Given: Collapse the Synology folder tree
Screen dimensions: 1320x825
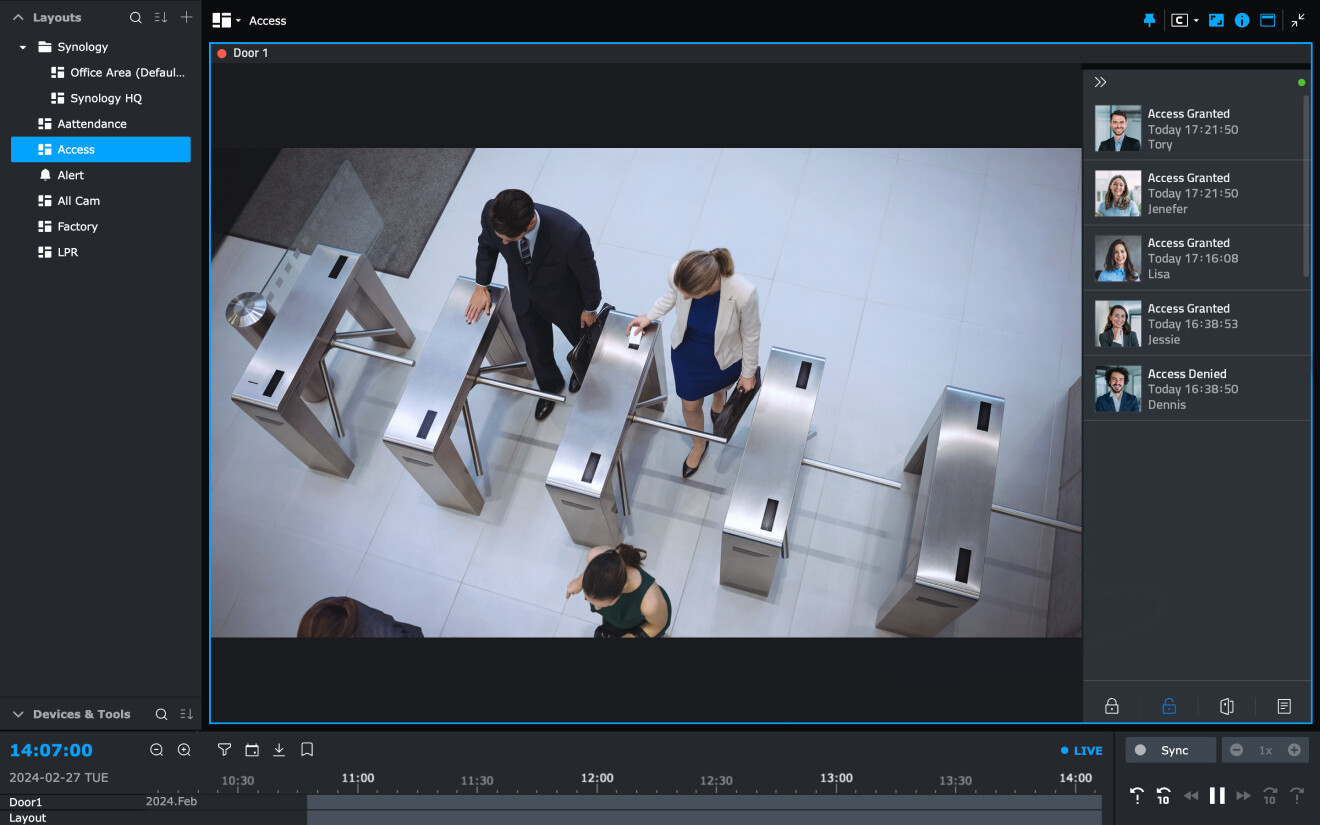Looking at the screenshot, I should click(x=23, y=47).
